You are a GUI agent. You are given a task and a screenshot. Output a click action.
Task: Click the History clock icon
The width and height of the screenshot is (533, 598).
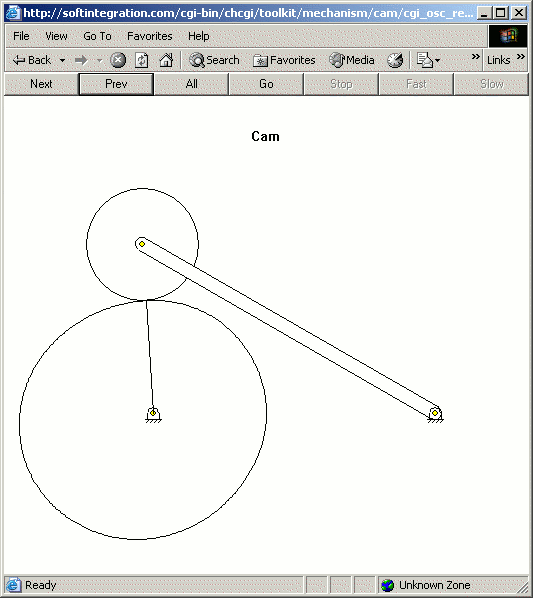[x=395, y=60]
